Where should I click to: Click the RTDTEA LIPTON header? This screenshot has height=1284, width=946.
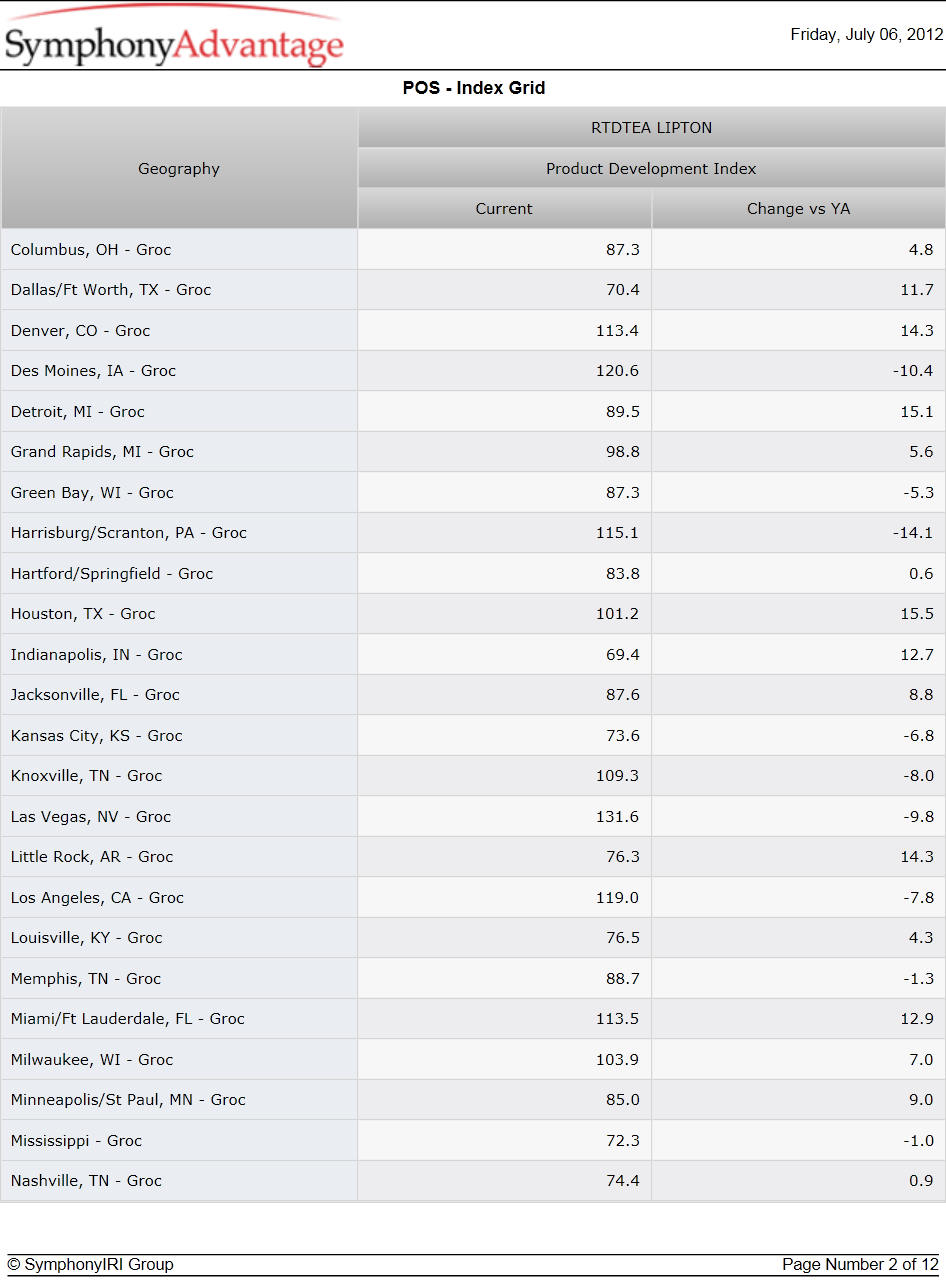[x=651, y=128]
